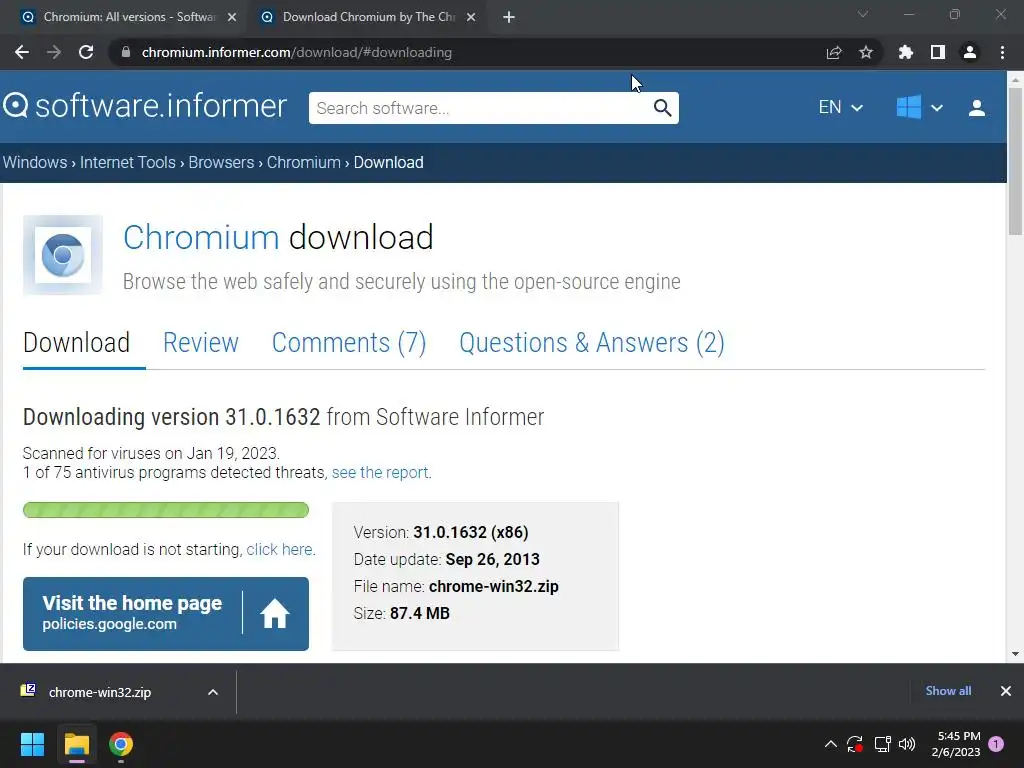
Task: Click the sync status tray icon
Action: pyautogui.click(x=855, y=744)
